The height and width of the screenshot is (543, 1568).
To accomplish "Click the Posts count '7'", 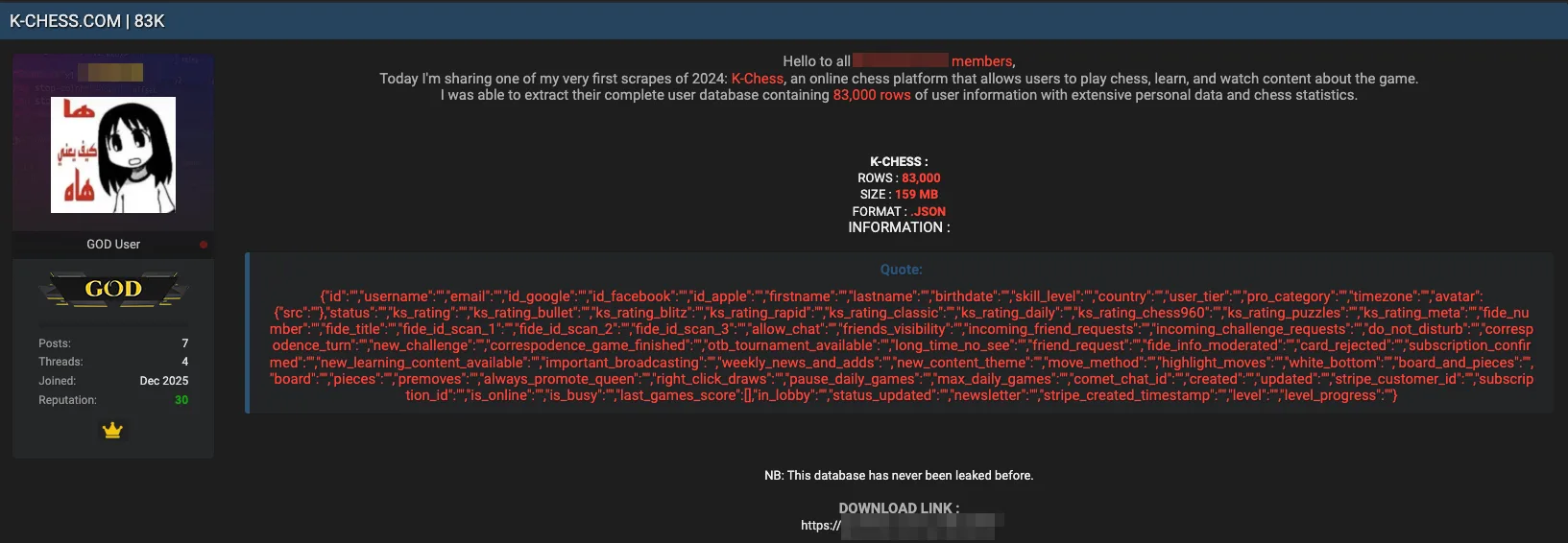I will [185, 343].
